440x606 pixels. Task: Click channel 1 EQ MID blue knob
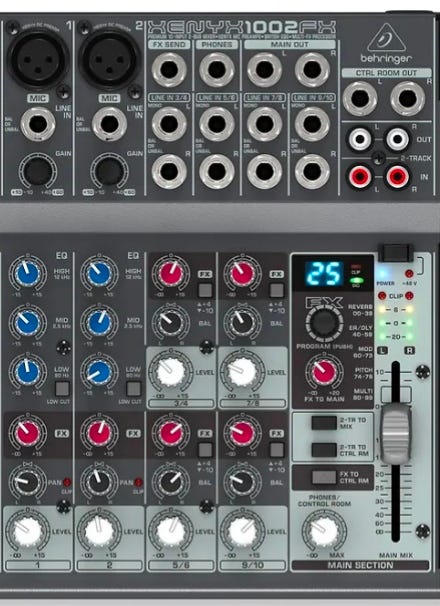click(27, 323)
